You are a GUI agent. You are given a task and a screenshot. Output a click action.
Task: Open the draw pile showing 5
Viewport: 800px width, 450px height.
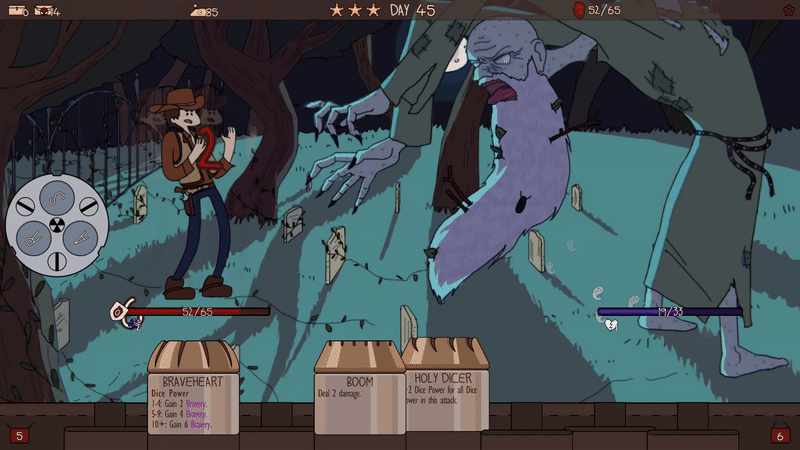click(18, 435)
